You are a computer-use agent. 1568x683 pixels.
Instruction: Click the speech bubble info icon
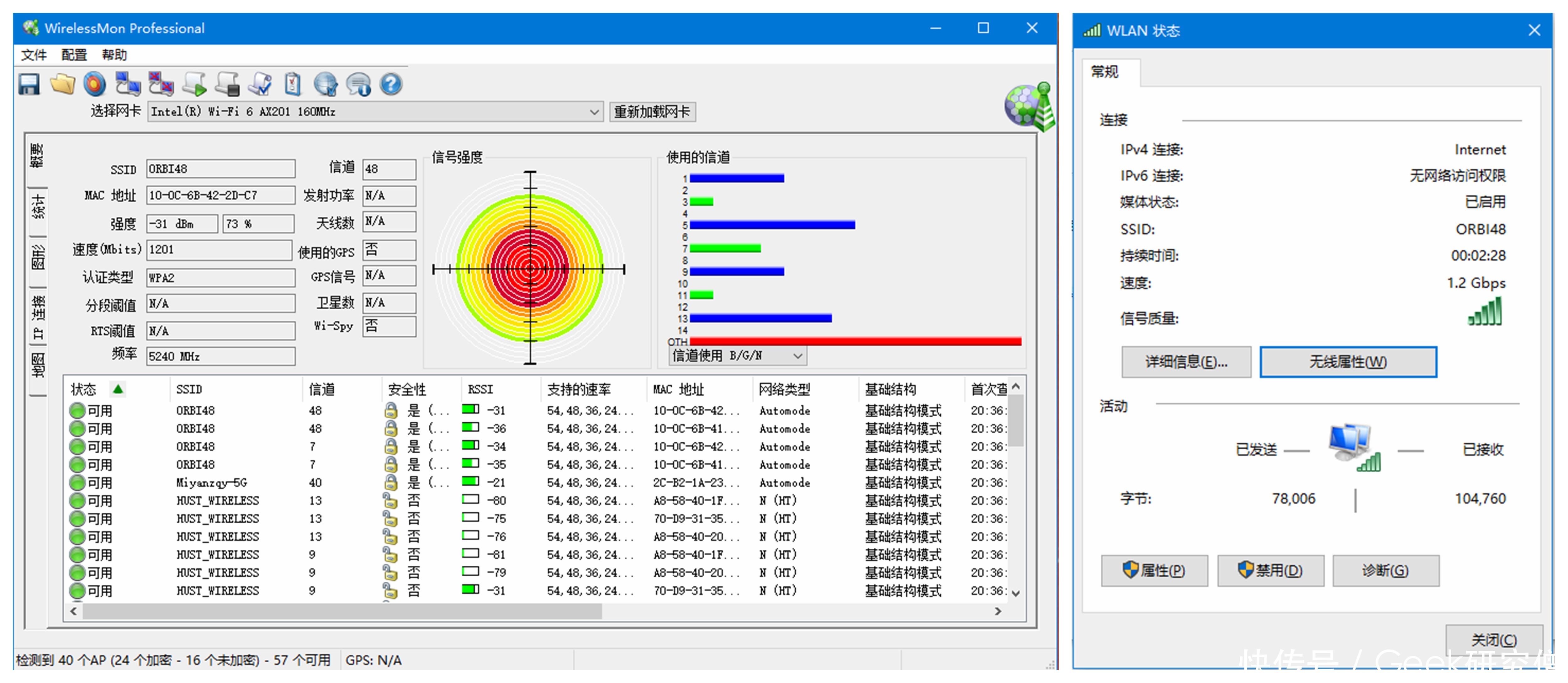point(358,84)
